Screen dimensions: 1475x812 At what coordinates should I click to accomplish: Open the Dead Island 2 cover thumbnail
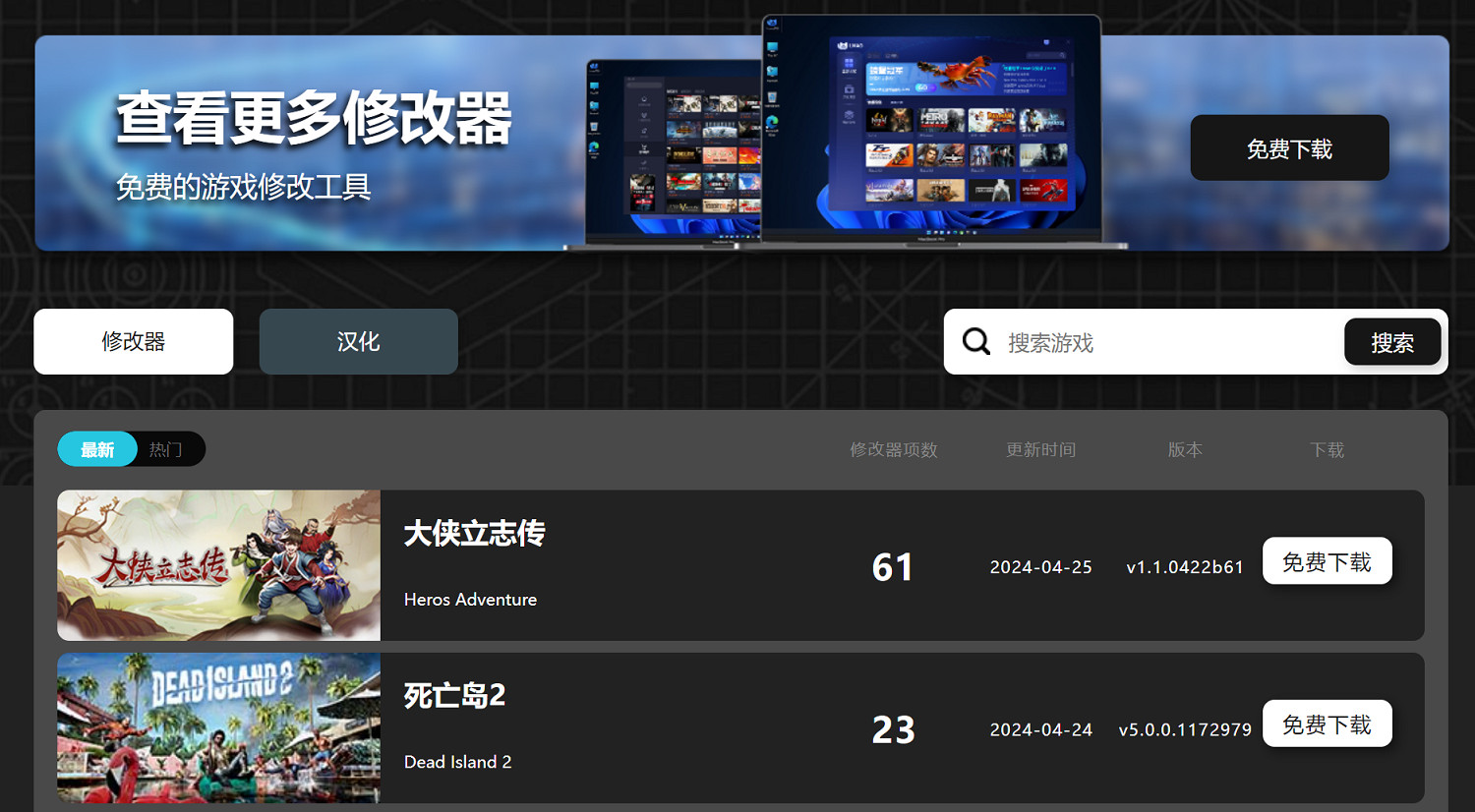219,727
